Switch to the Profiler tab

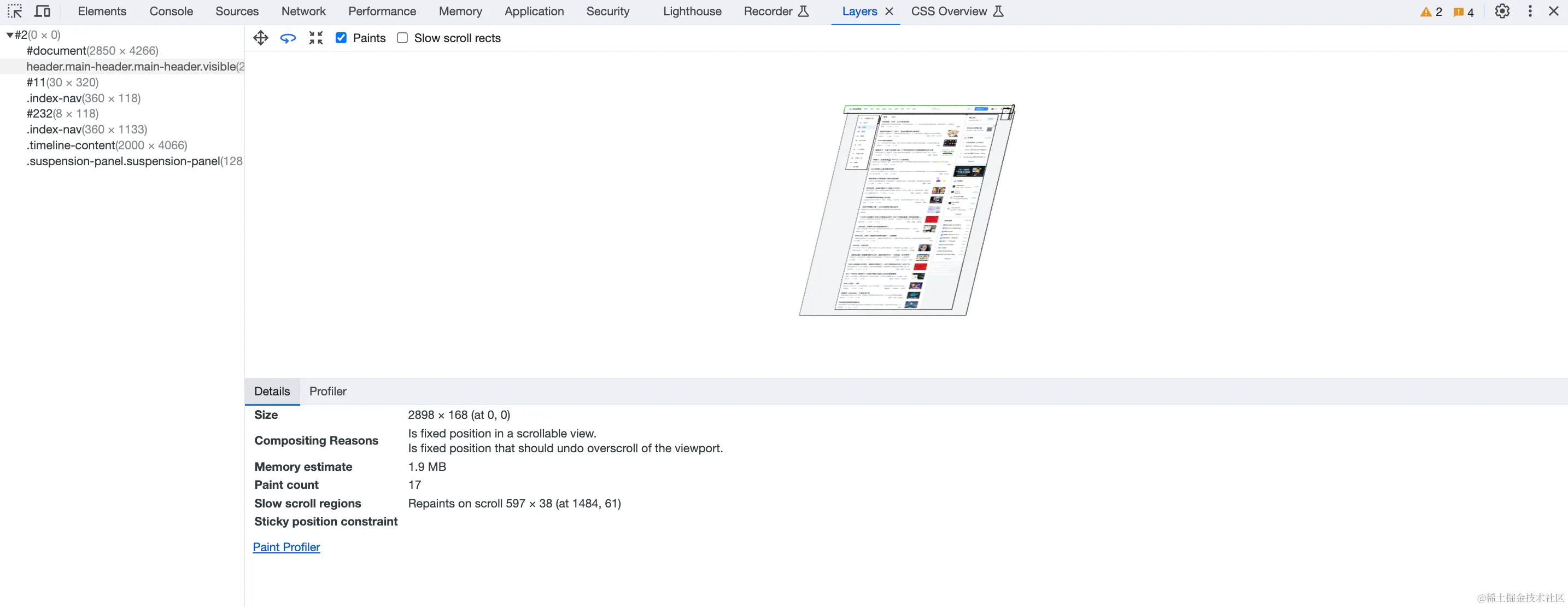tap(327, 391)
